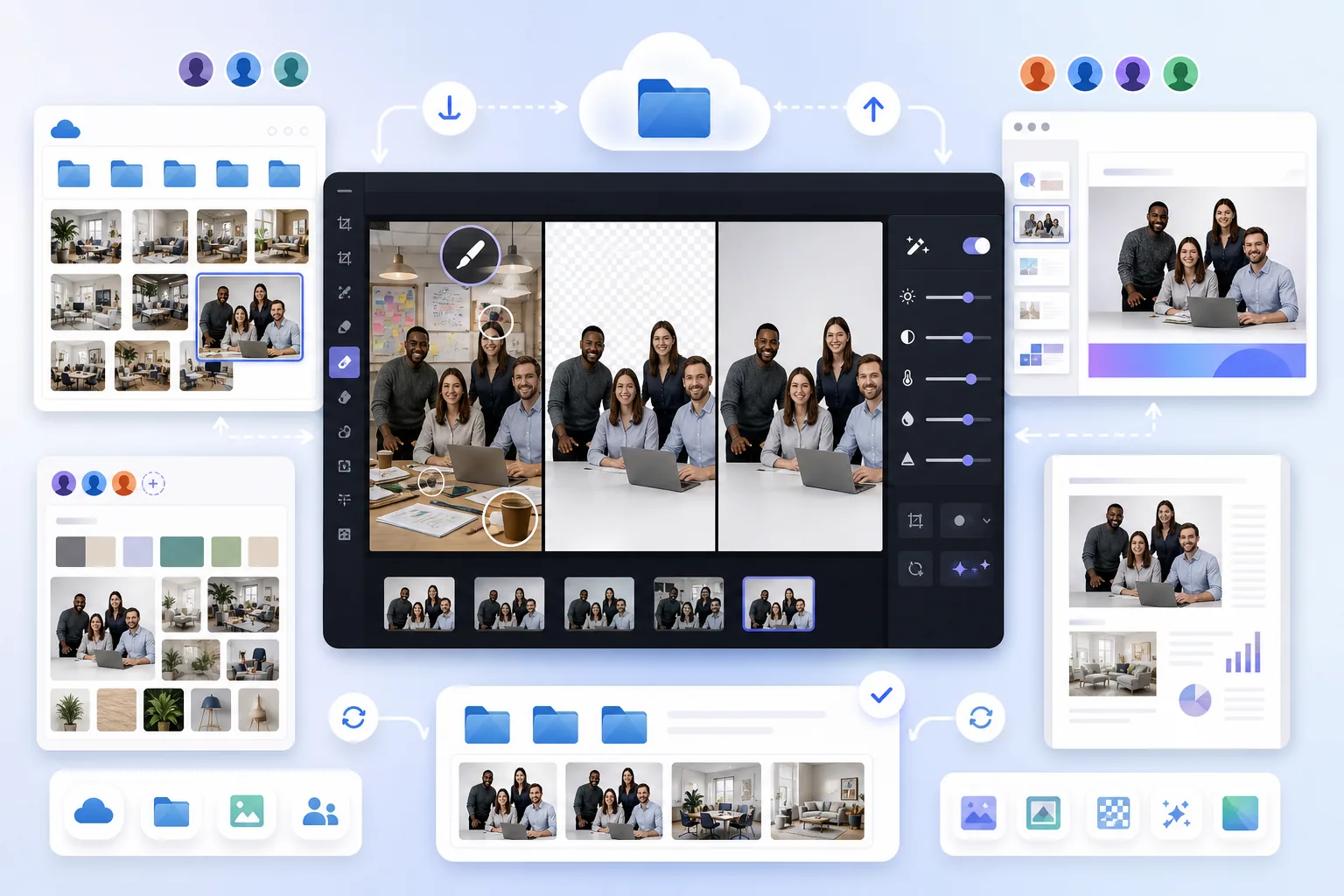1344x896 pixels.
Task: Select the sand texture thumbnail in palette window
Action: 116,710
